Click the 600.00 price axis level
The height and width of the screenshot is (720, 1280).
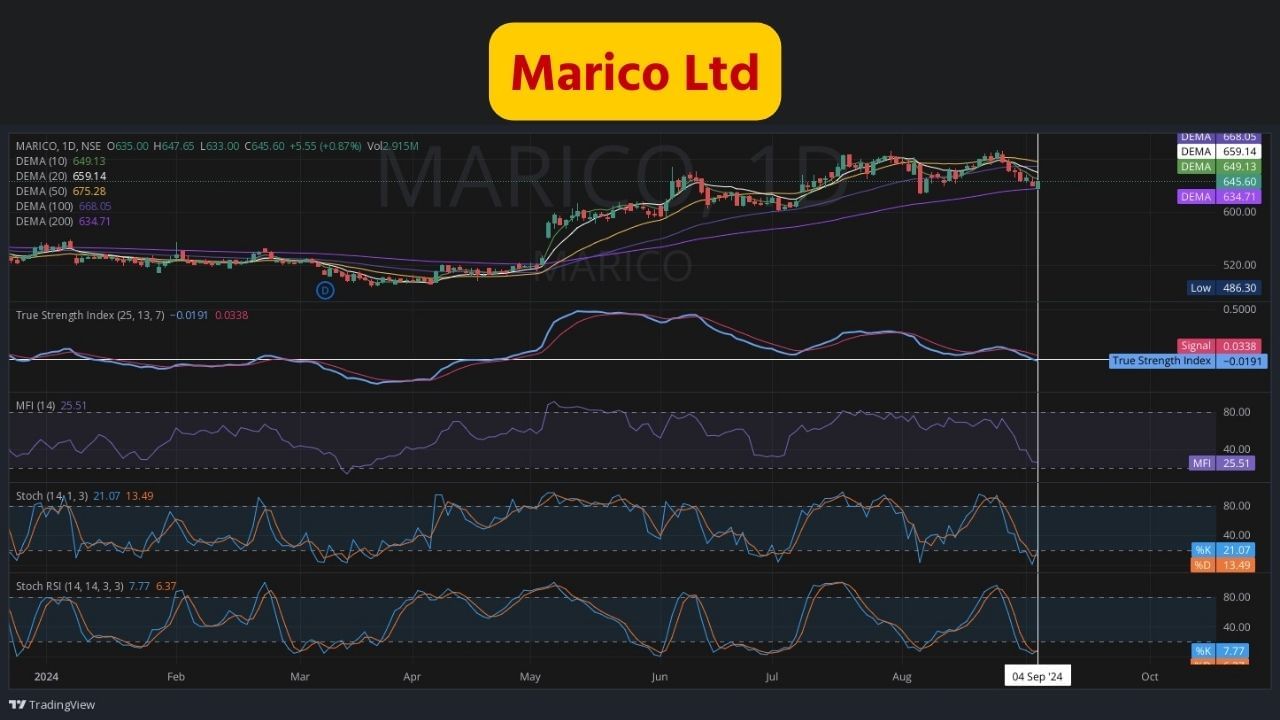click(x=1238, y=212)
